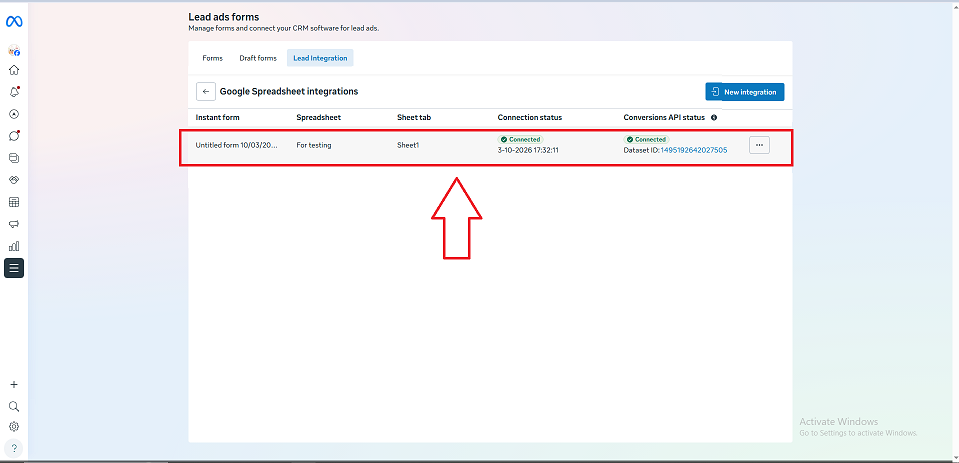The image size is (959, 463).
Task: Click the table grid icon in sidebar
Action: 14,202
